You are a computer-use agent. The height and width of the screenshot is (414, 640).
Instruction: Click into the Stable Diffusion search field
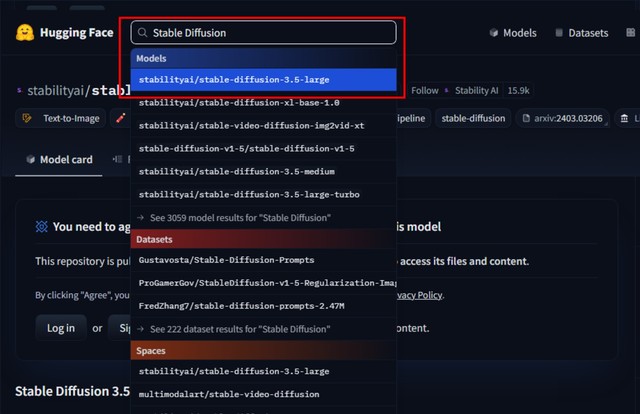(263, 33)
